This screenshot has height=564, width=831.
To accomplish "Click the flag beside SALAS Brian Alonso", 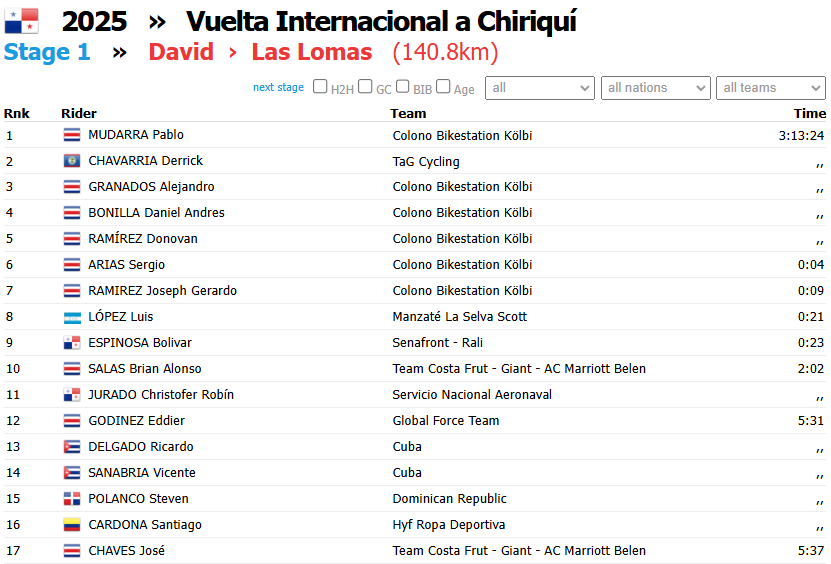I will click(72, 368).
